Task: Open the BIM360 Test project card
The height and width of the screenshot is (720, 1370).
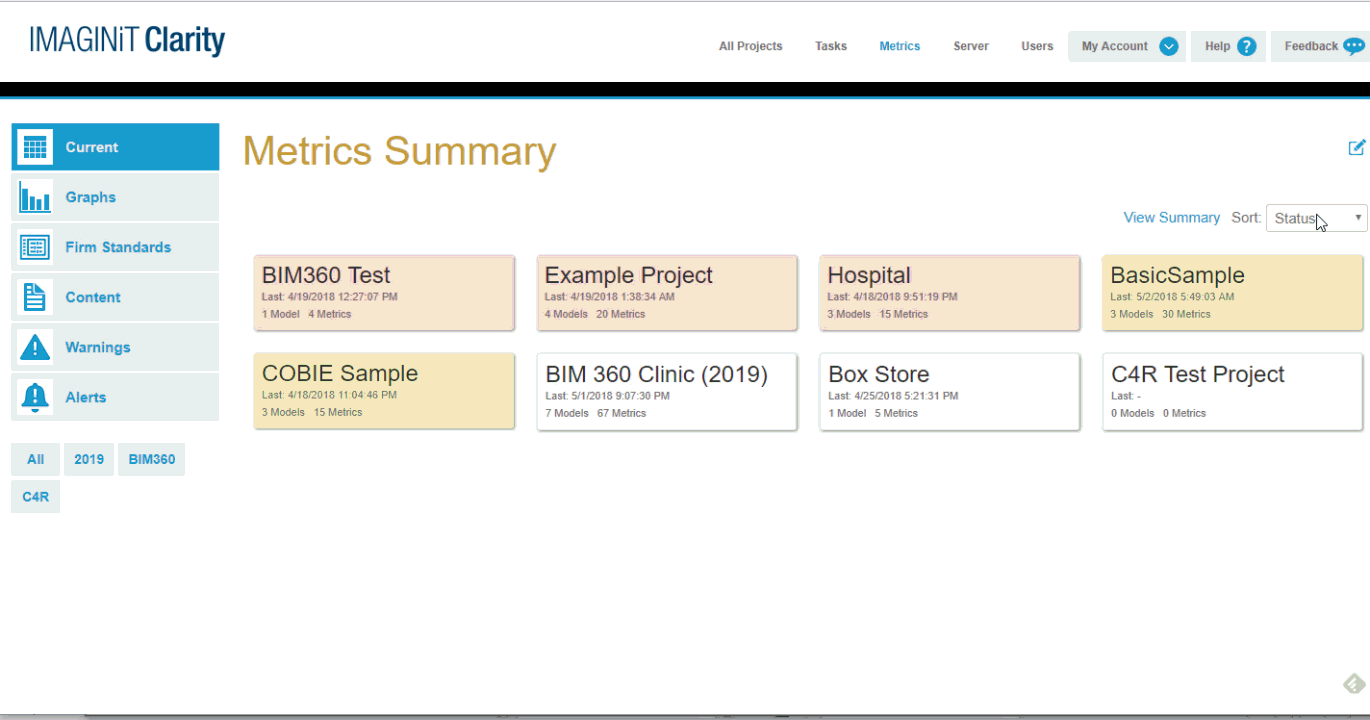Action: (x=384, y=293)
